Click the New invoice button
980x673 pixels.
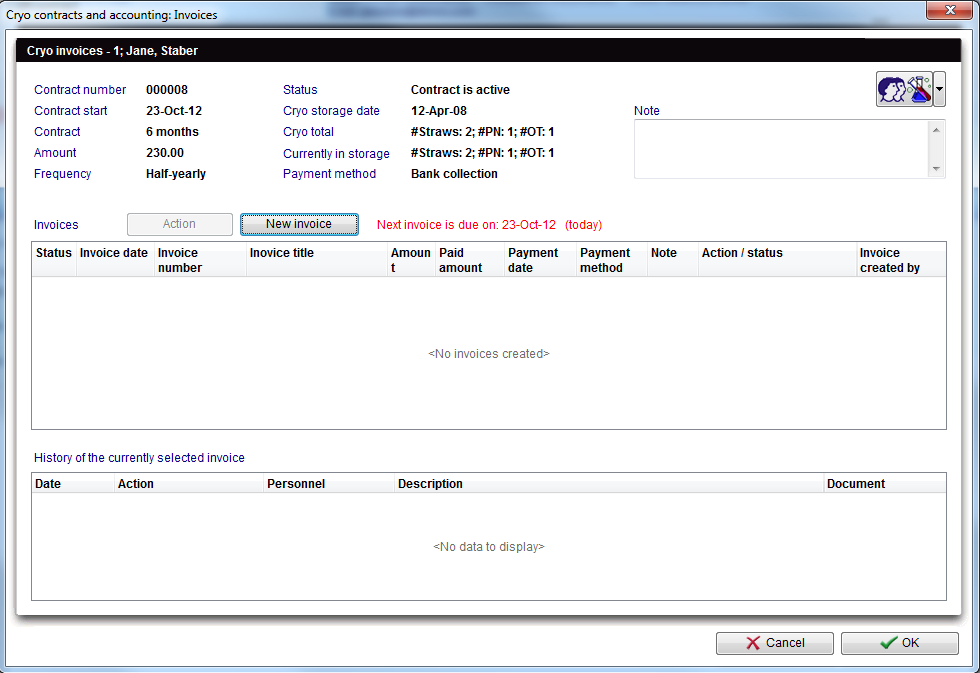tap(299, 224)
